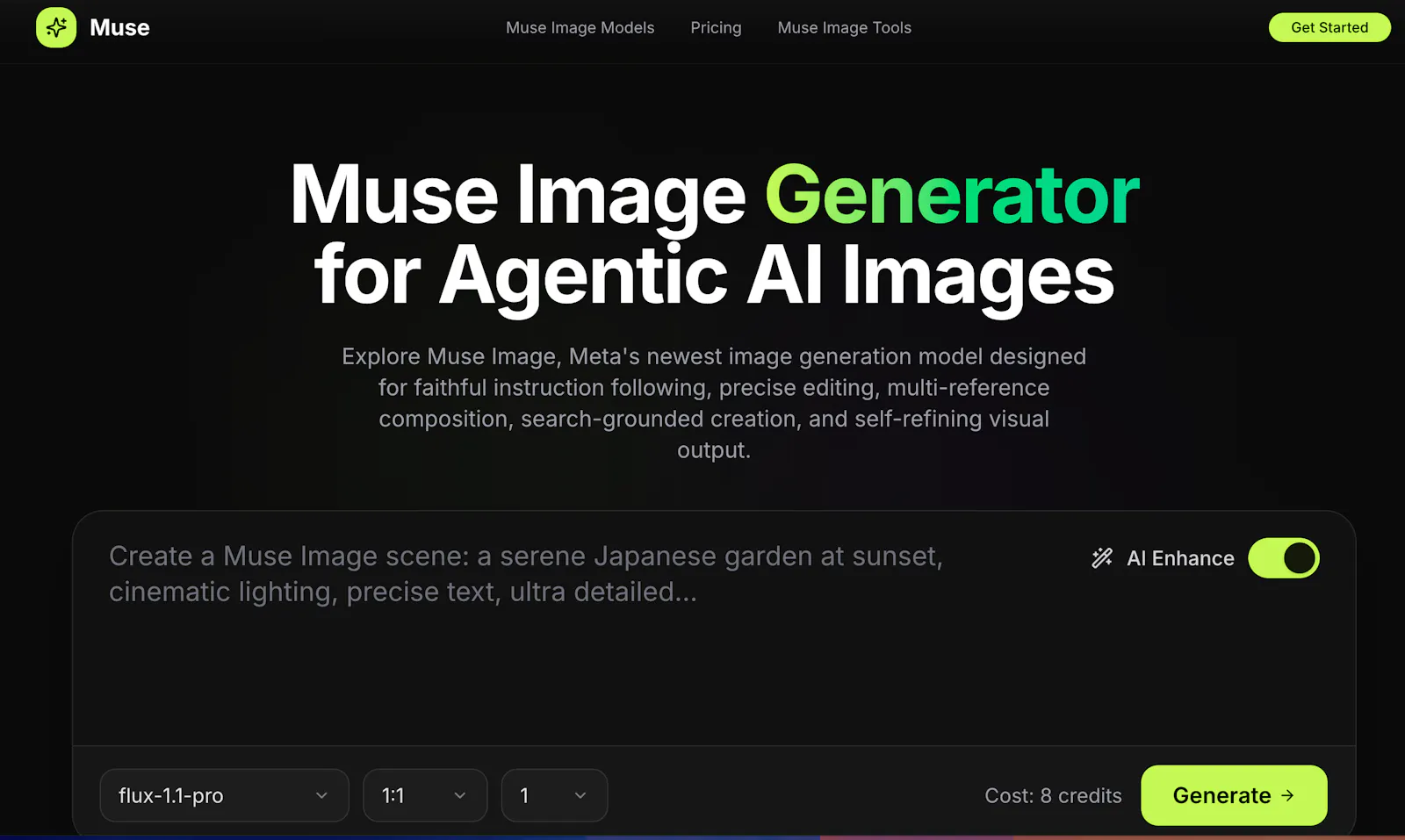Open Muse Image Tools menu

[844, 27]
